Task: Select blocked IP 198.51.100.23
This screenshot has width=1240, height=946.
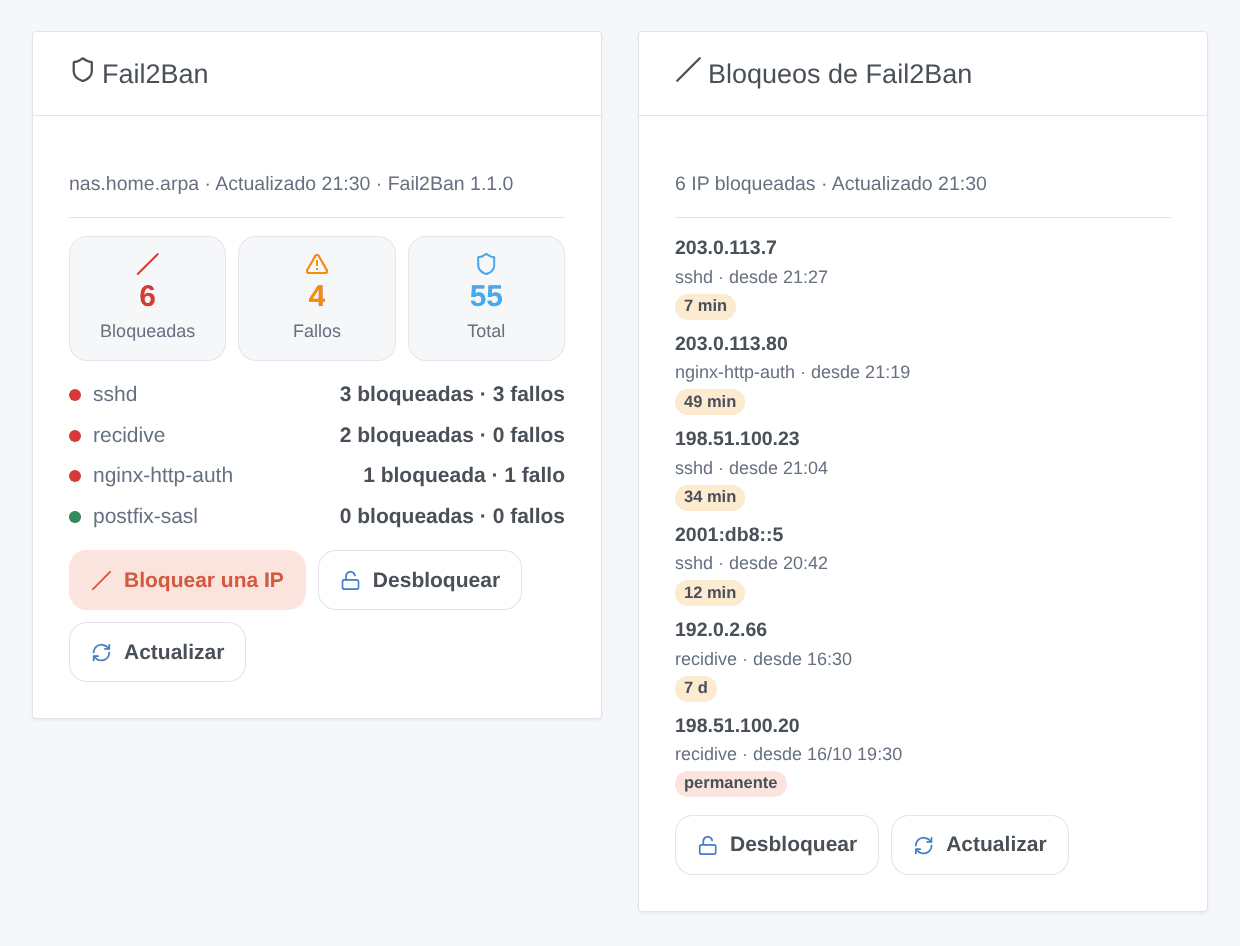Action: click(x=737, y=439)
